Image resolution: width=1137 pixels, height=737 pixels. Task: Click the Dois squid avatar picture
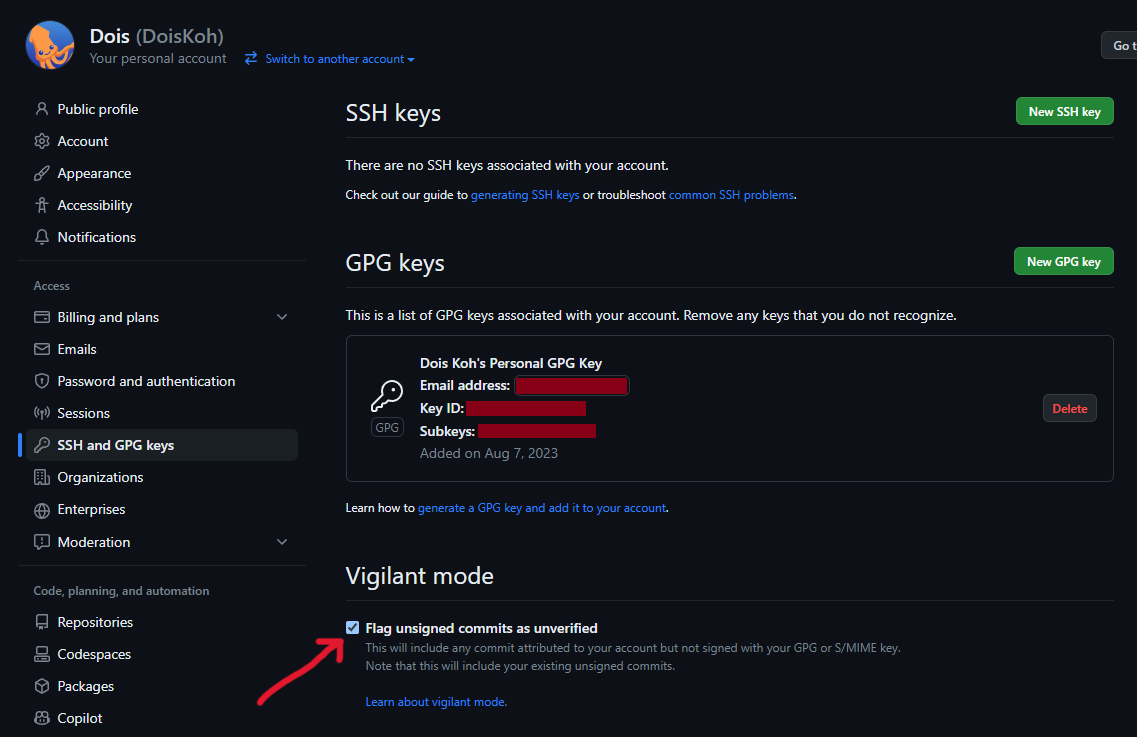50,45
